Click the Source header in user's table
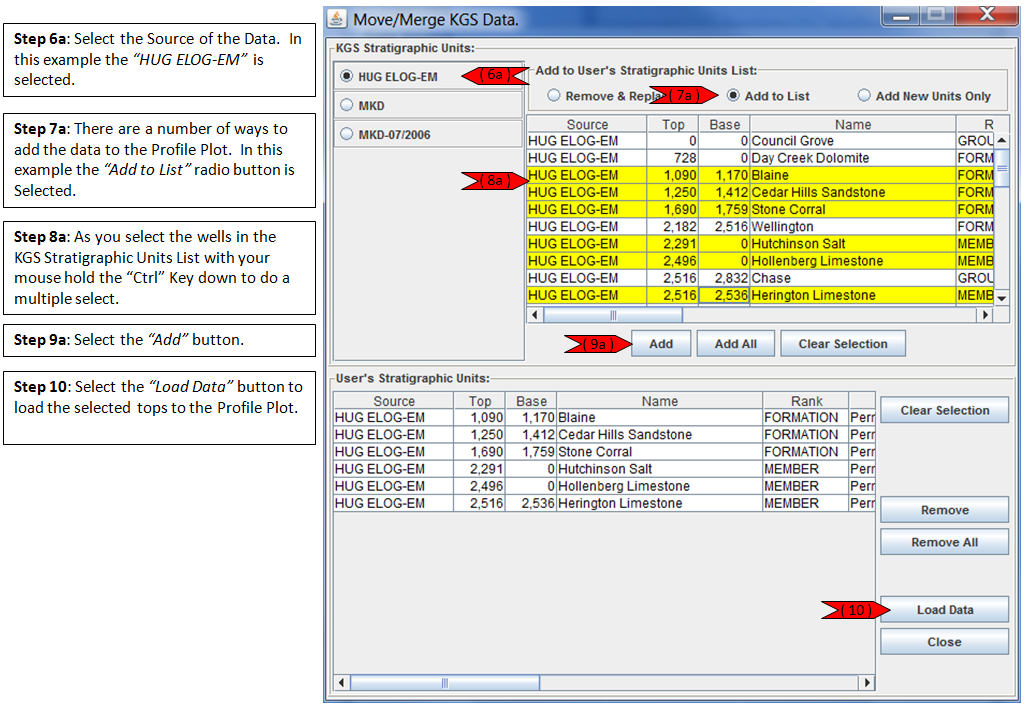This screenshot has height=712, width=1025. pyautogui.click(x=394, y=401)
